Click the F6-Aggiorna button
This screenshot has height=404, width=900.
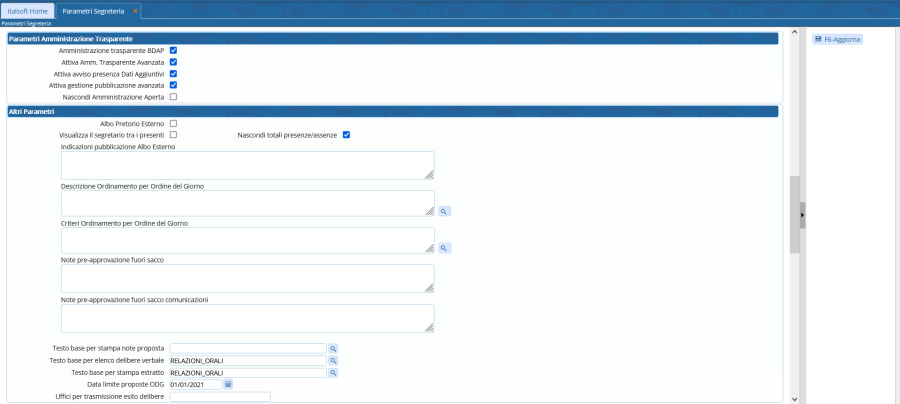pyautogui.click(x=838, y=39)
